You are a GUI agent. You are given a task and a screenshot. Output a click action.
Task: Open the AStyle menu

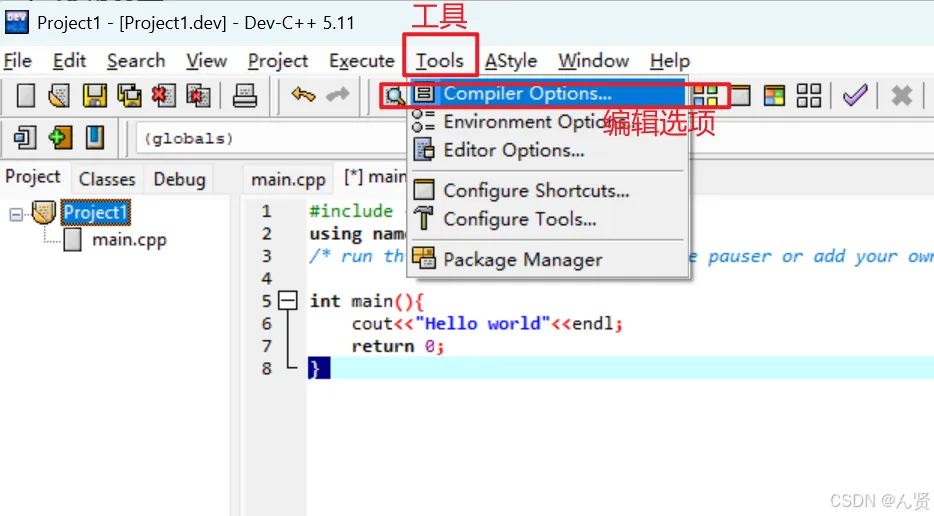pyautogui.click(x=510, y=61)
